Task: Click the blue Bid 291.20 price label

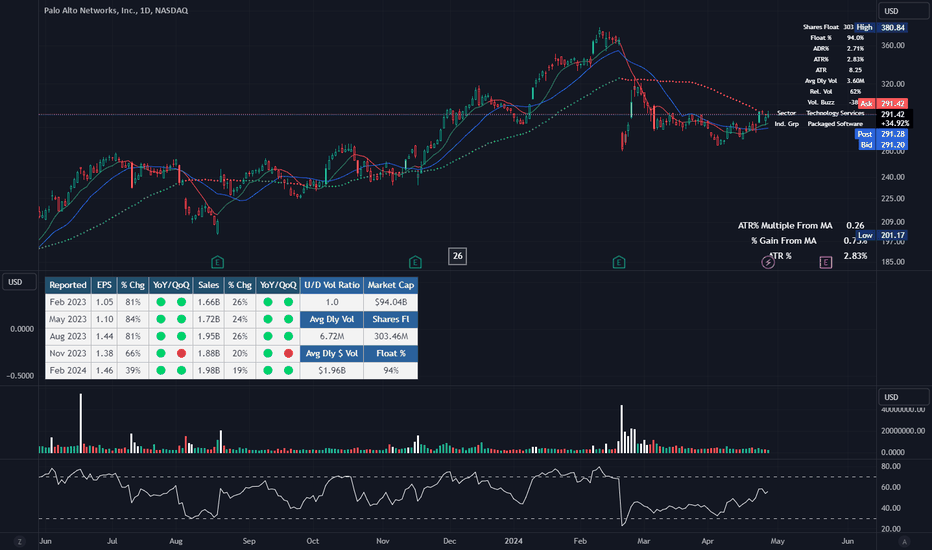Action: coord(883,145)
